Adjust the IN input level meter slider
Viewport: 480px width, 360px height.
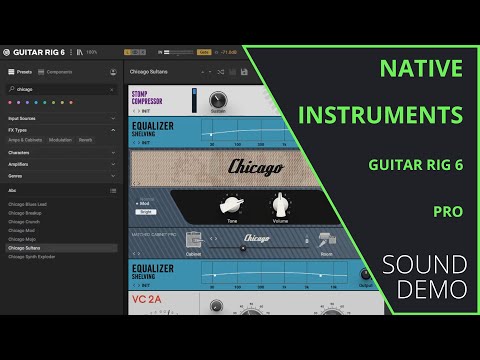point(179,52)
